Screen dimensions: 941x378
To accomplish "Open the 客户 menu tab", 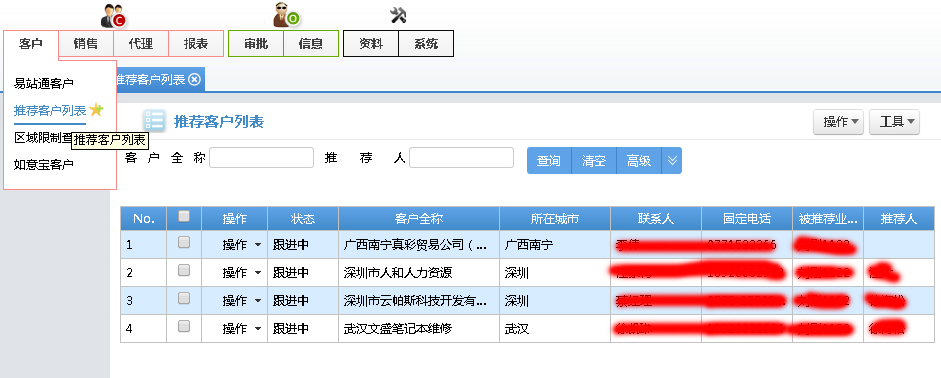I will coord(31,44).
